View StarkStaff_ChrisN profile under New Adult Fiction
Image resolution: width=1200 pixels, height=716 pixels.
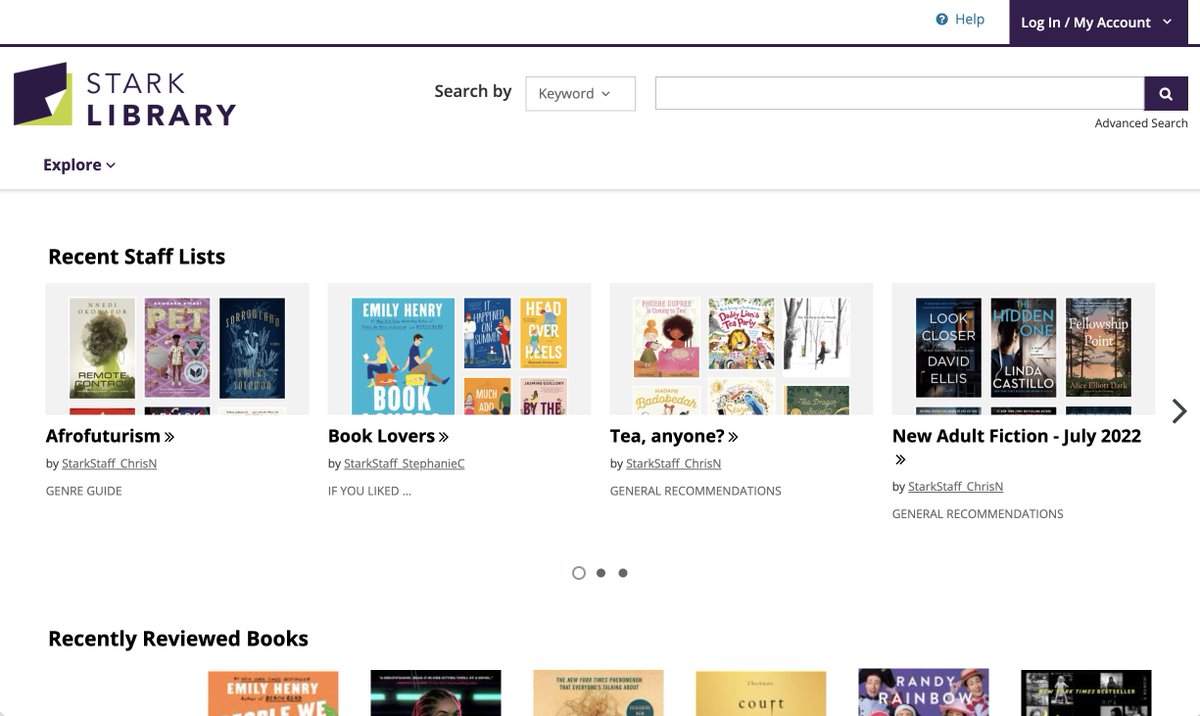click(955, 487)
